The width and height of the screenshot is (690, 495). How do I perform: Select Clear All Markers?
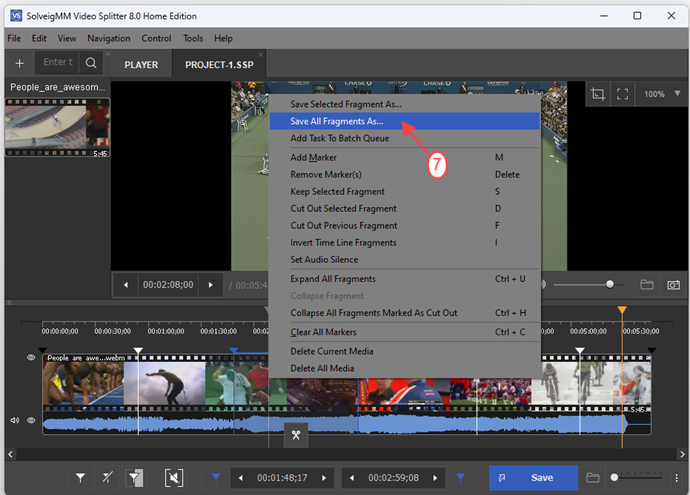click(404, 332)
